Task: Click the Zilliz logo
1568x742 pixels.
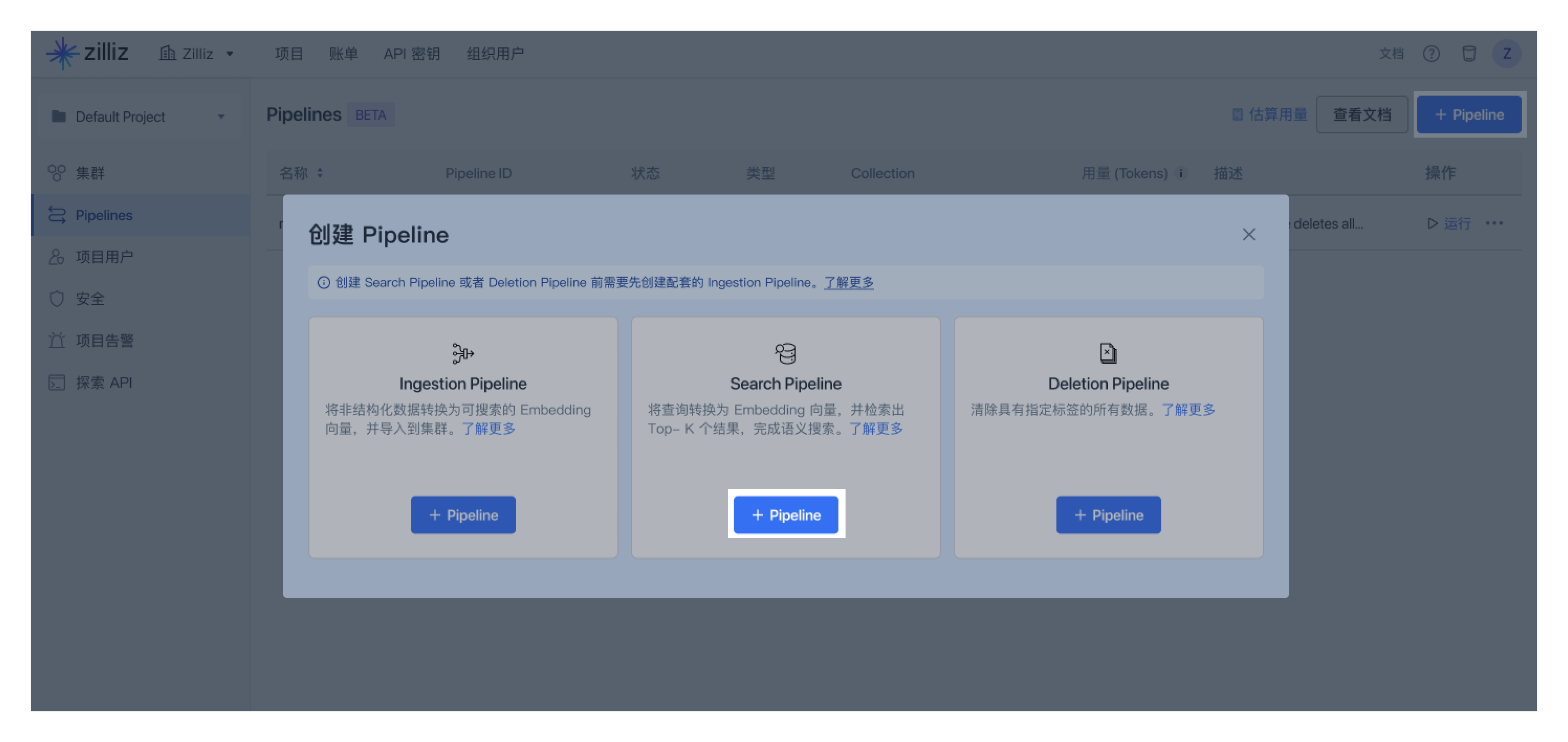Action: (x=87, y=53)
